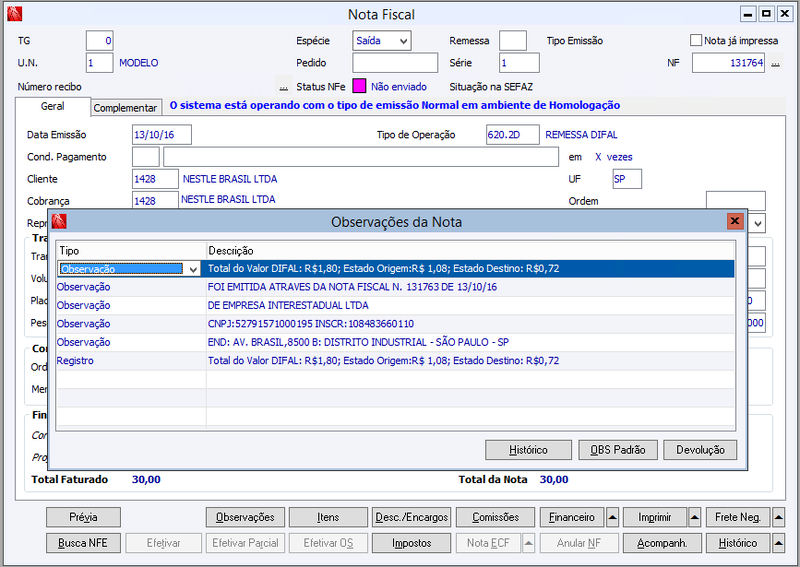
Task: Close the Observações da Nota dialog
Action: point(735,221)
